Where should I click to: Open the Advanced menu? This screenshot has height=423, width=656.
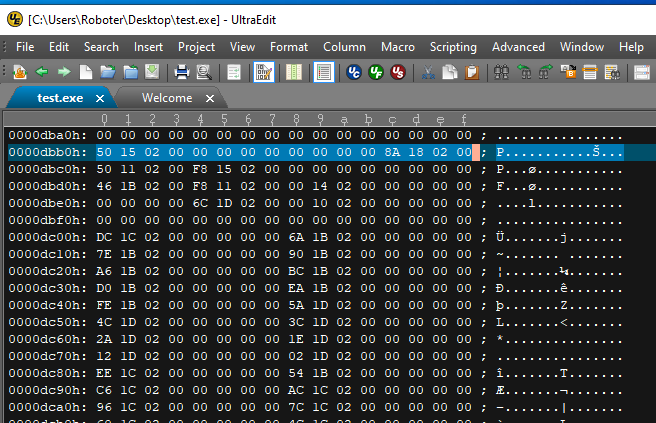point(518,47)
